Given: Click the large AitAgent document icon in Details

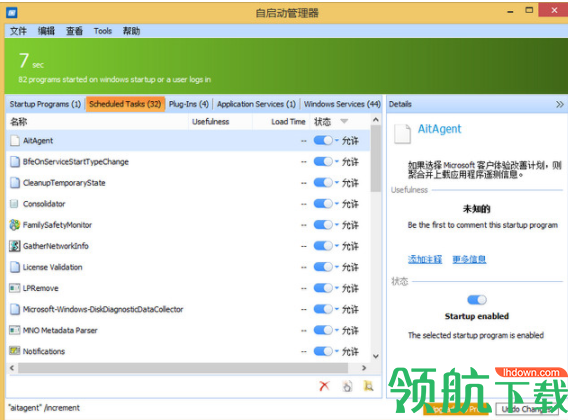Looking at the screenshot, I should point(402,134).
